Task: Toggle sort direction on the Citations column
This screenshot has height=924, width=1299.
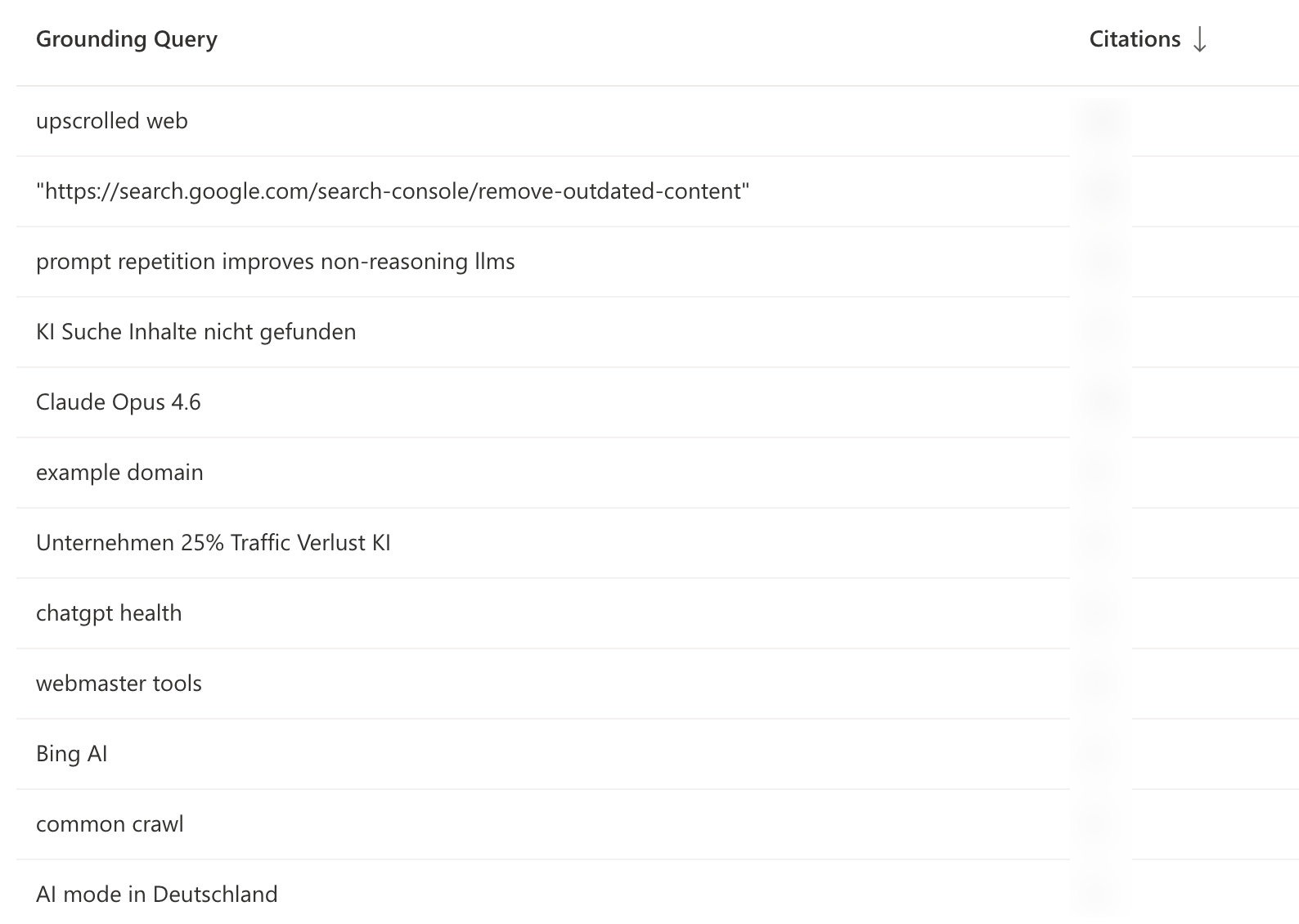Action: point(1199,38)
